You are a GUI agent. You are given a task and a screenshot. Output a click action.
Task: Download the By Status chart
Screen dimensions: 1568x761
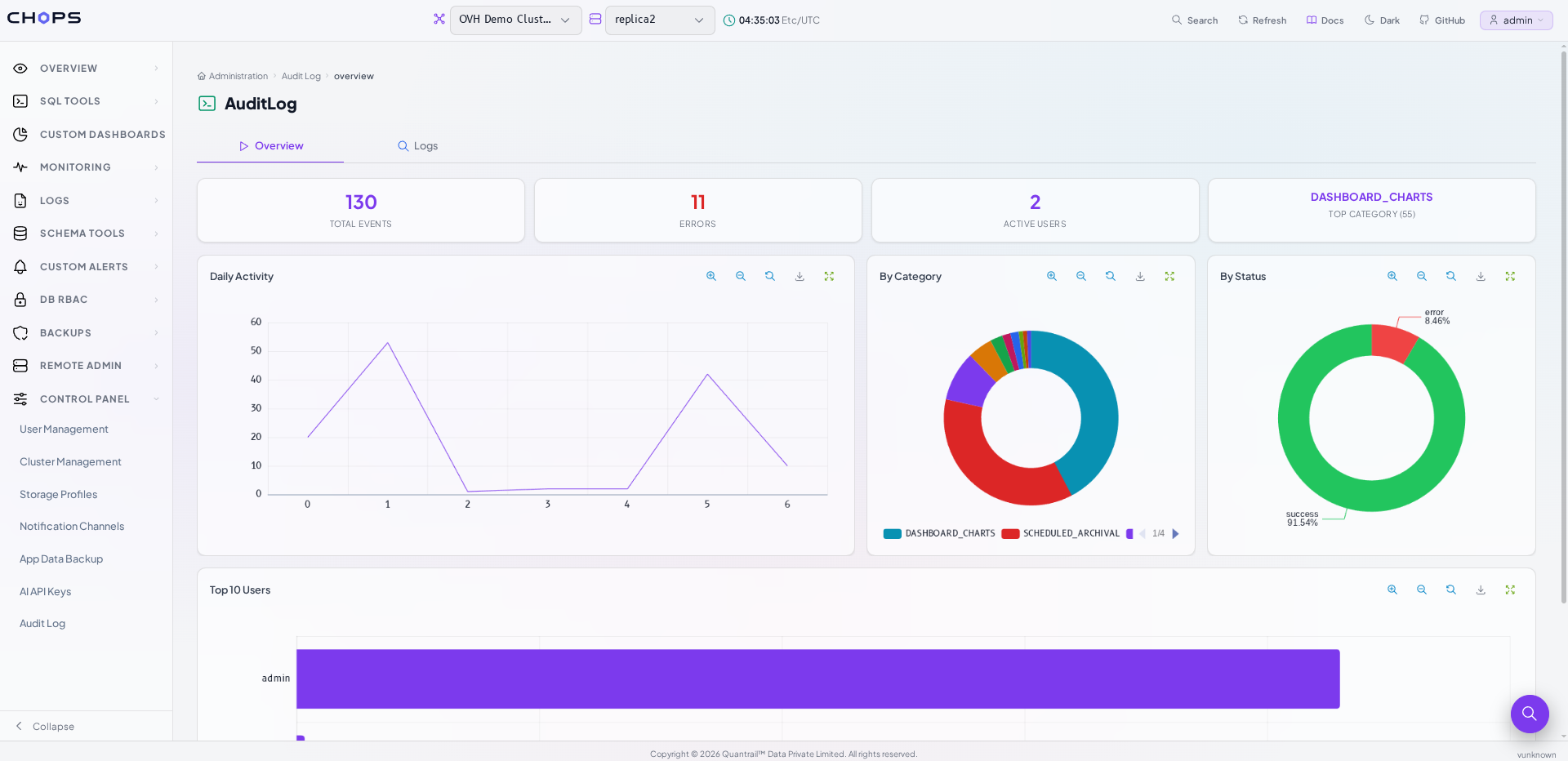[x=1481, y=277]
